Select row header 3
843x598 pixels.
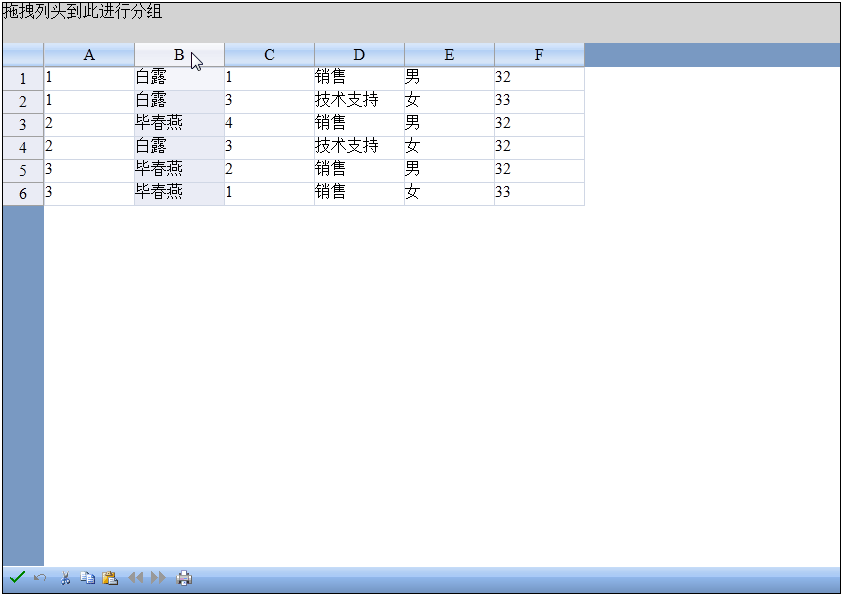point(23,125)
